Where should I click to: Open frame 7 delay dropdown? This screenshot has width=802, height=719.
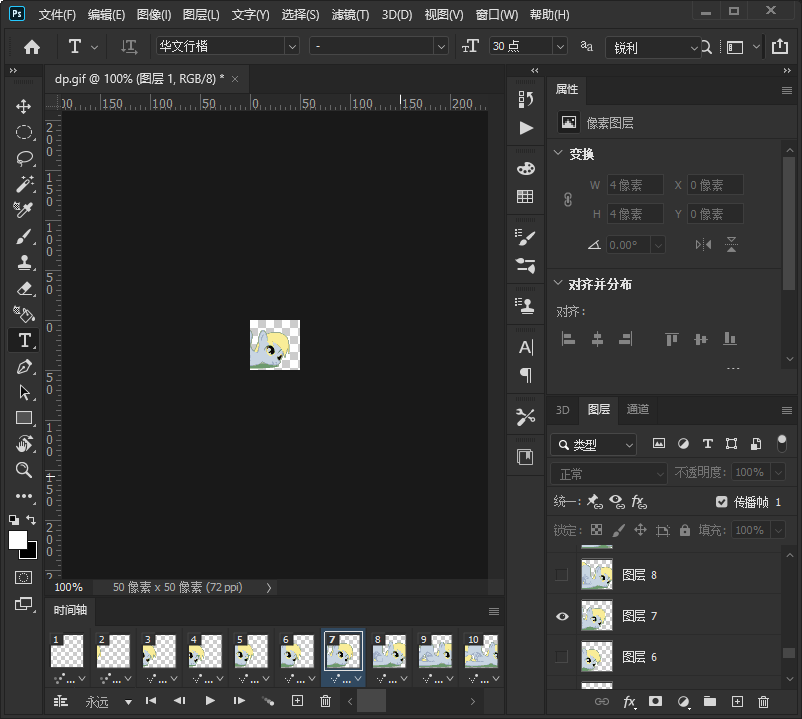pyautogui.click(x=358, y=679)
